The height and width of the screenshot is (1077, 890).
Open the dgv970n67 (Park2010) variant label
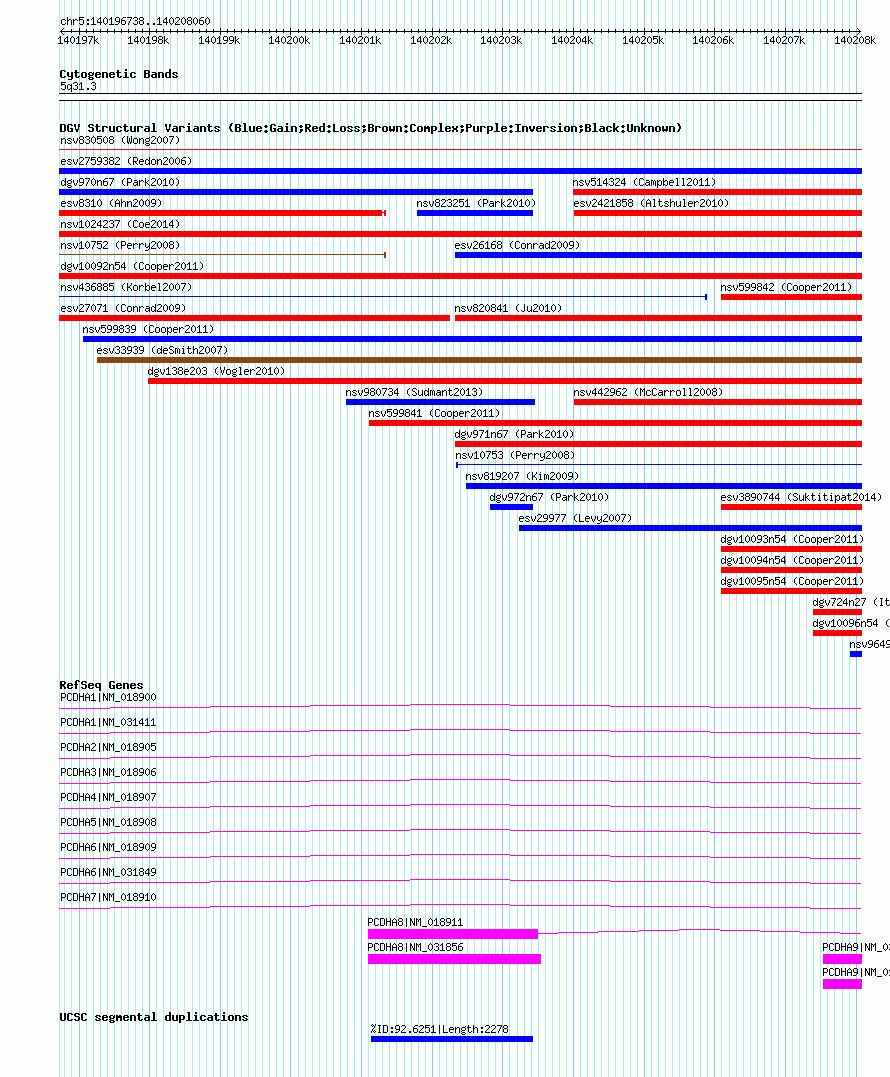(x=120, y=182)
